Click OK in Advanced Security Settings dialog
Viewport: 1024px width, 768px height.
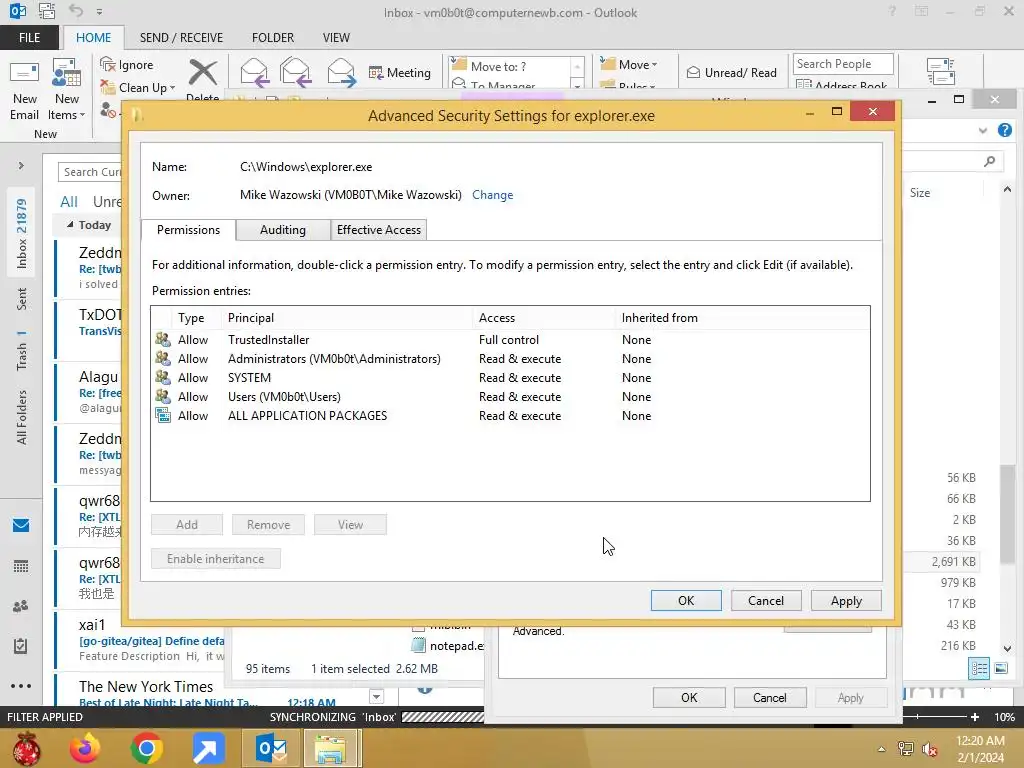point(686,601)
